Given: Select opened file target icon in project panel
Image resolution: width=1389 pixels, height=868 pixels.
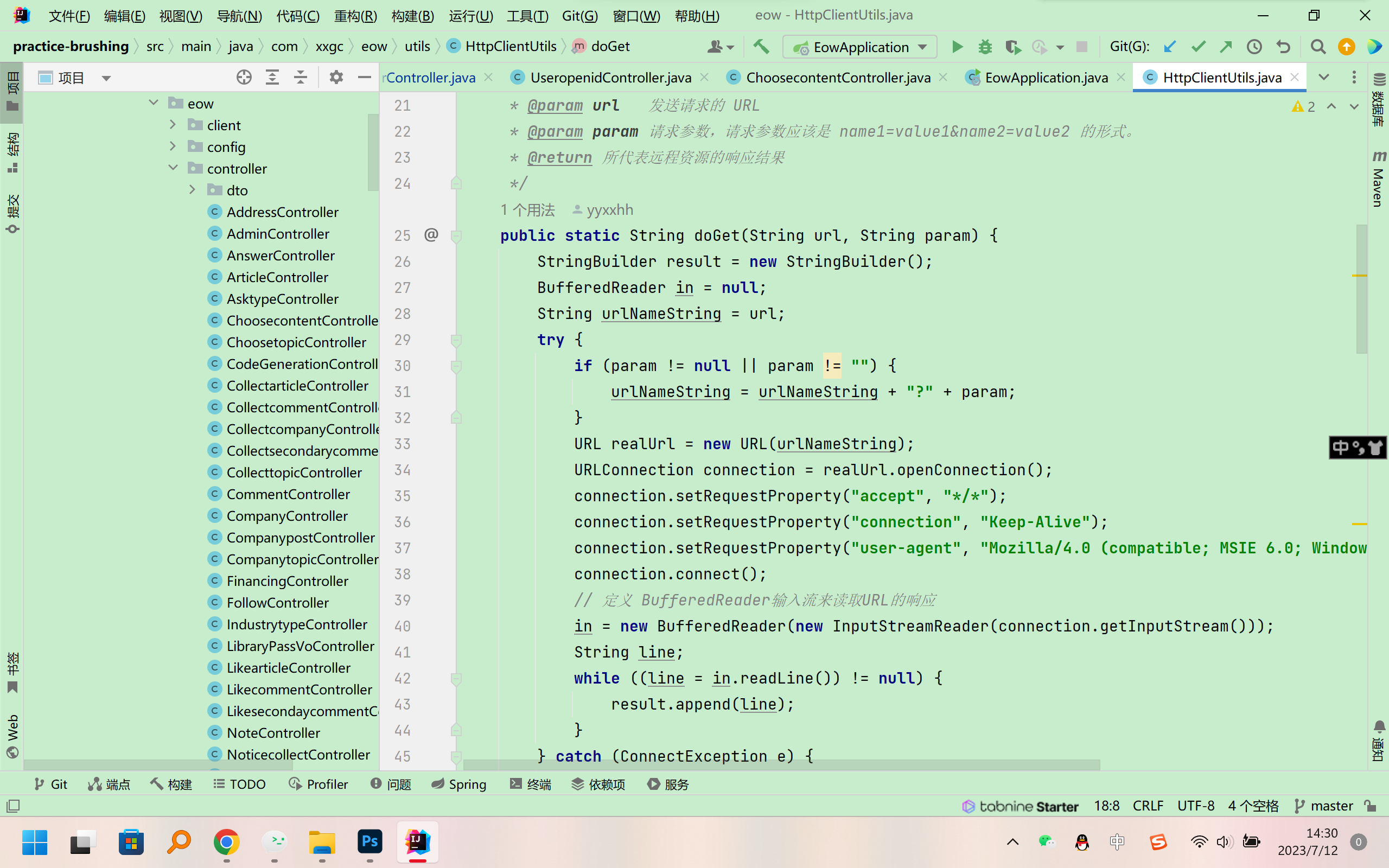Looking at the screenshot, I should [x=244, y=78].
